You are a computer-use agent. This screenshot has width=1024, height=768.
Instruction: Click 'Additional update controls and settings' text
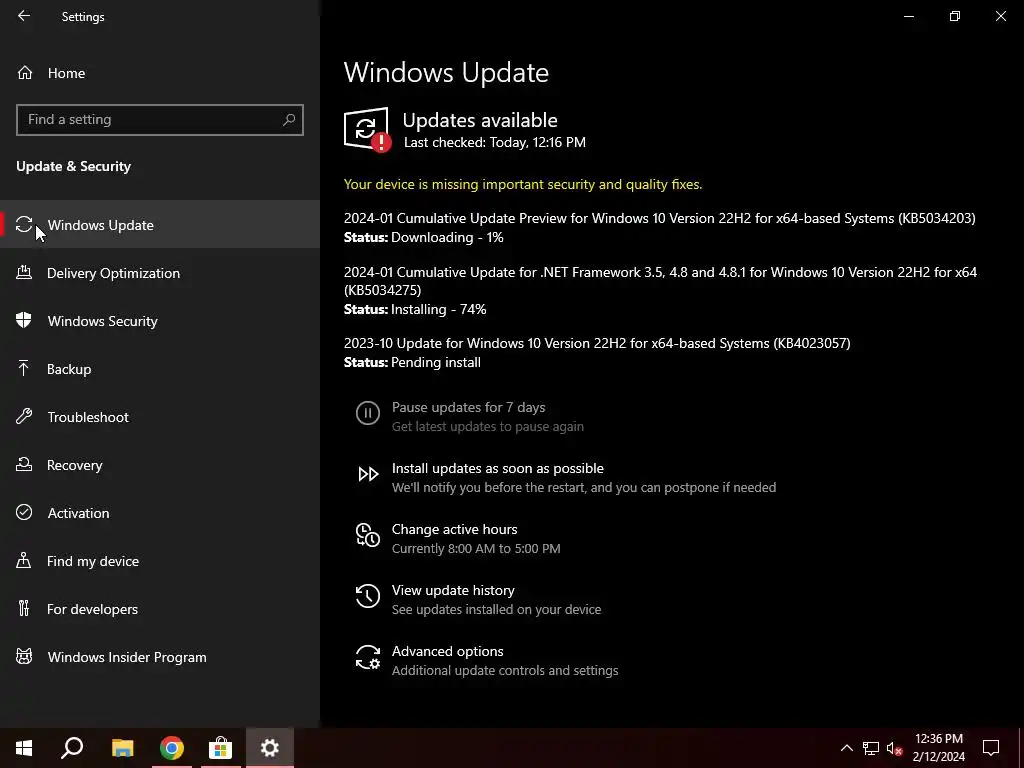click(x=505, y=671)
